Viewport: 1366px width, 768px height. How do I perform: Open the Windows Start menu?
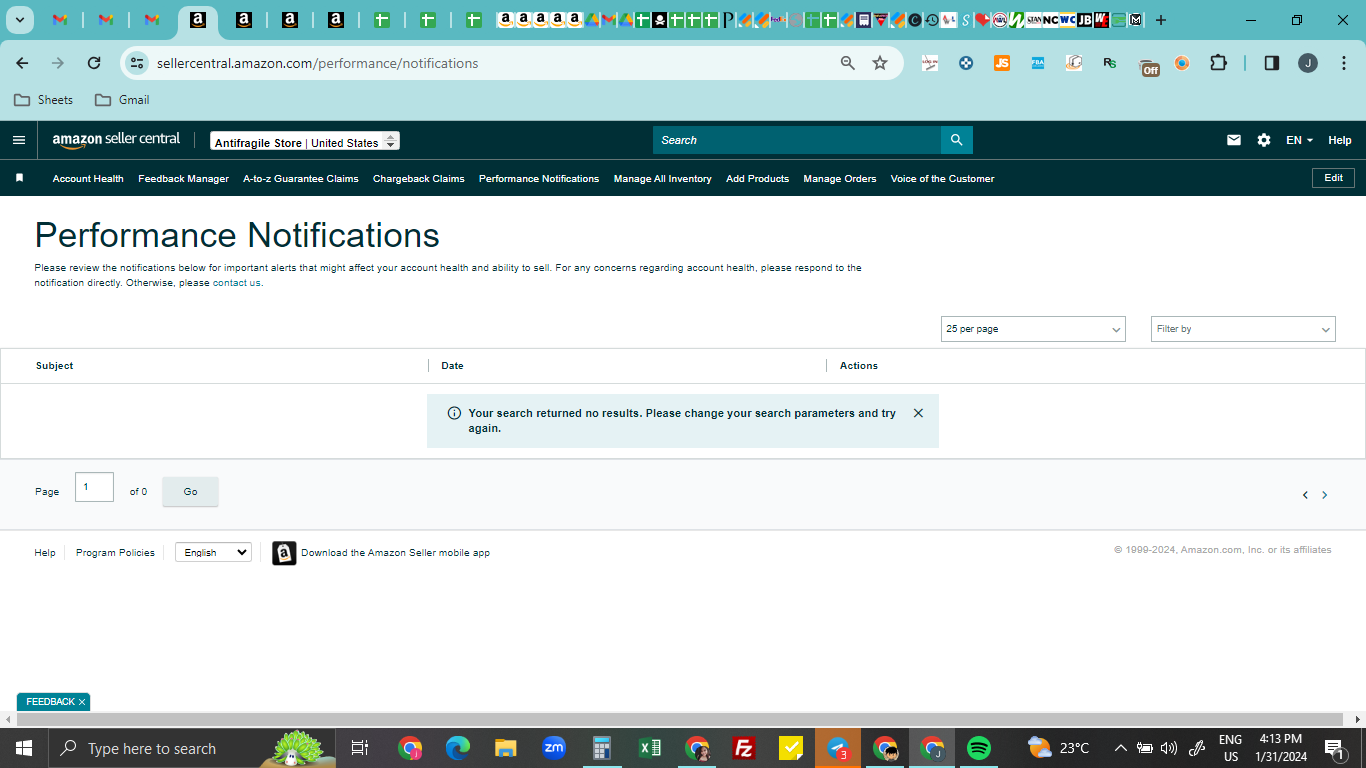[23, 748]
